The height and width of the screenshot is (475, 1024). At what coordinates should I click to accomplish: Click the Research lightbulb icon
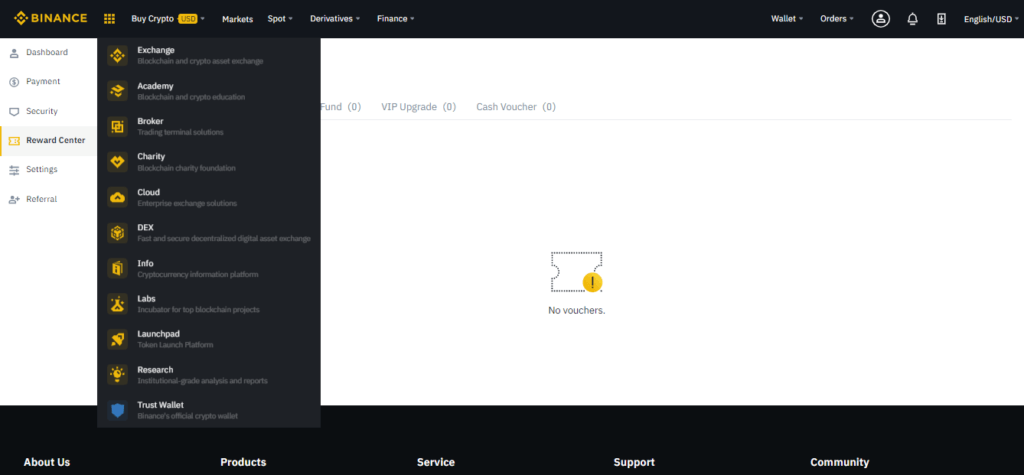point(118,375)
